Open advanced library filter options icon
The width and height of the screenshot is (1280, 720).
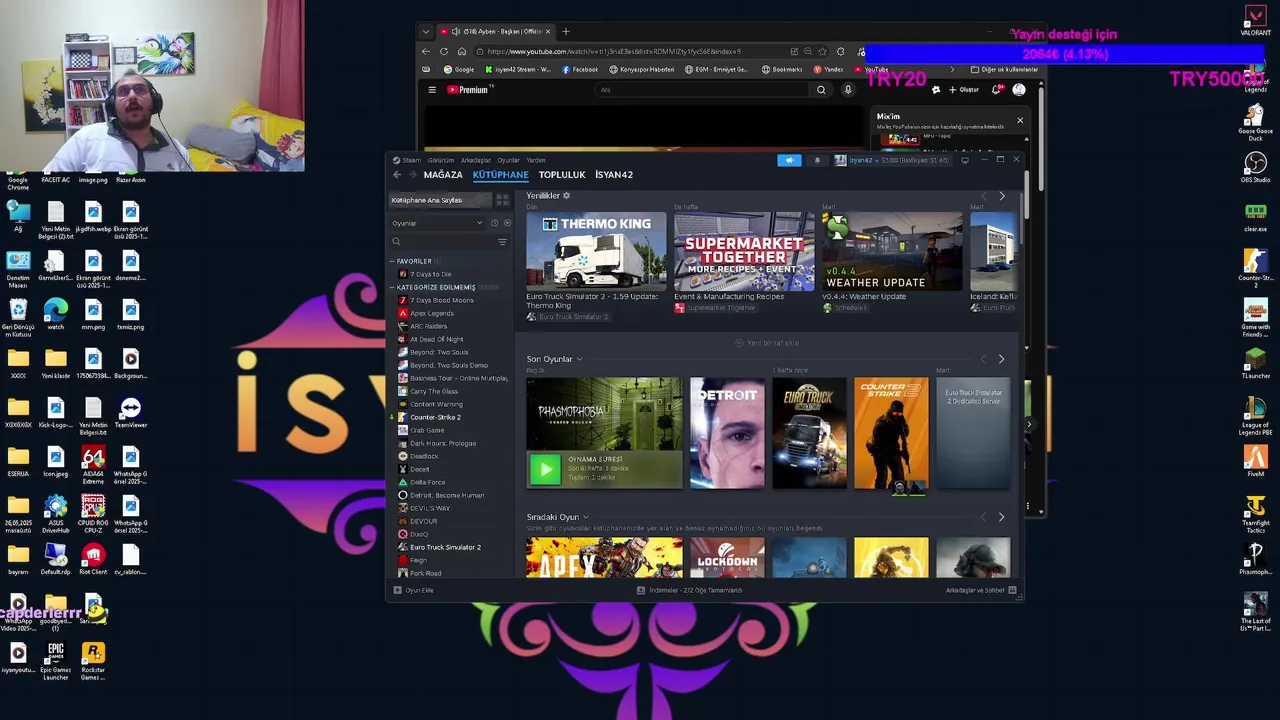502,242
